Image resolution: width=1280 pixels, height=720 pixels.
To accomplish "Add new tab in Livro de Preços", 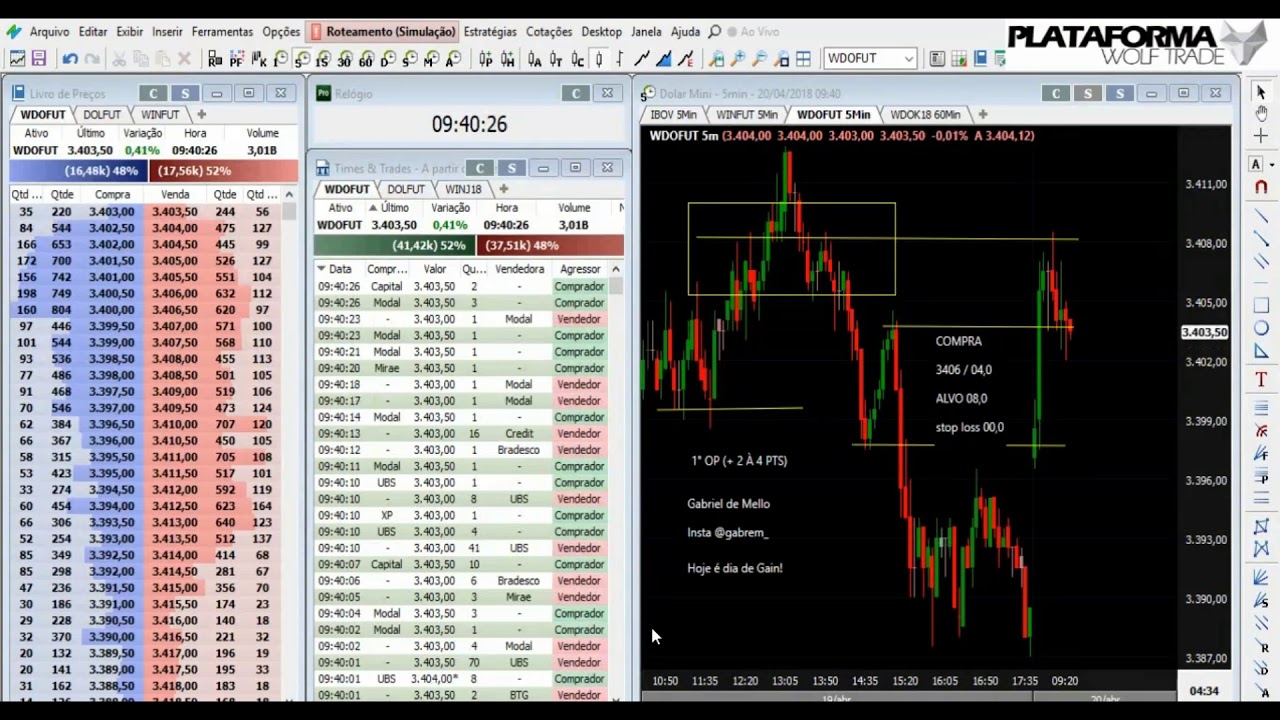I will click(201, 115).
